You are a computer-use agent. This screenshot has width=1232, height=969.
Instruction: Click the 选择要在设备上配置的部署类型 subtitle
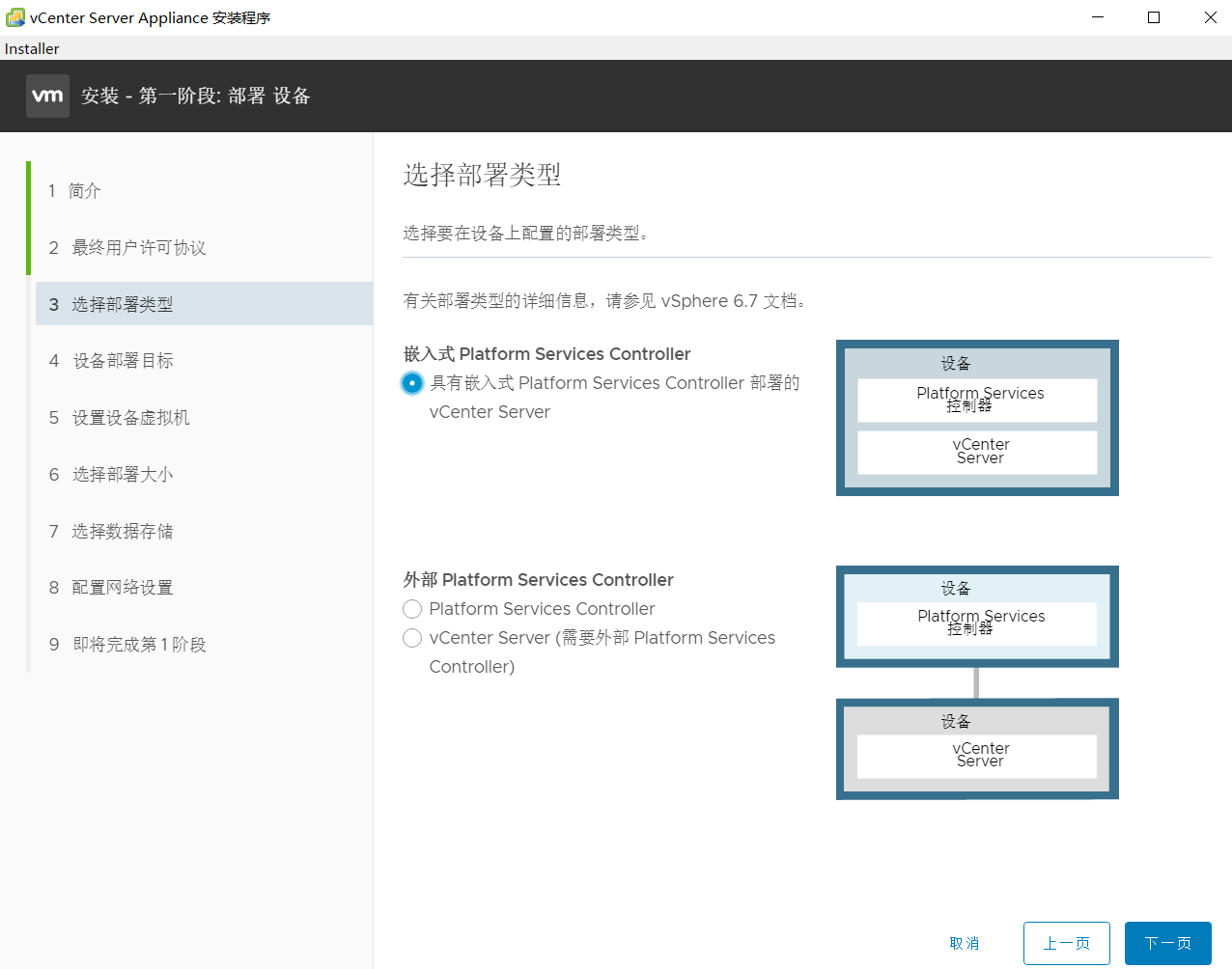[x=526, y=234]
